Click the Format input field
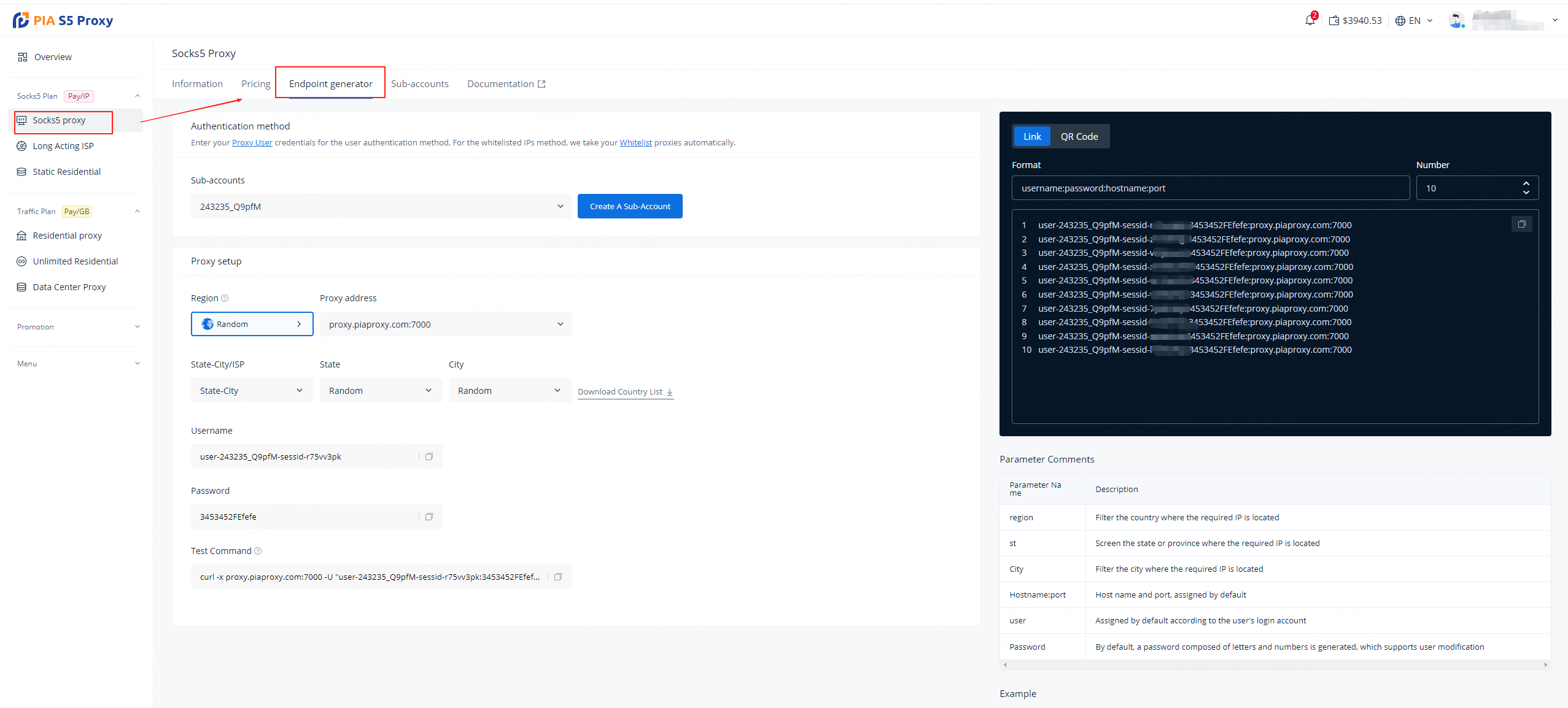Viewport: 1568px width, 708px height. point(1209,188)
